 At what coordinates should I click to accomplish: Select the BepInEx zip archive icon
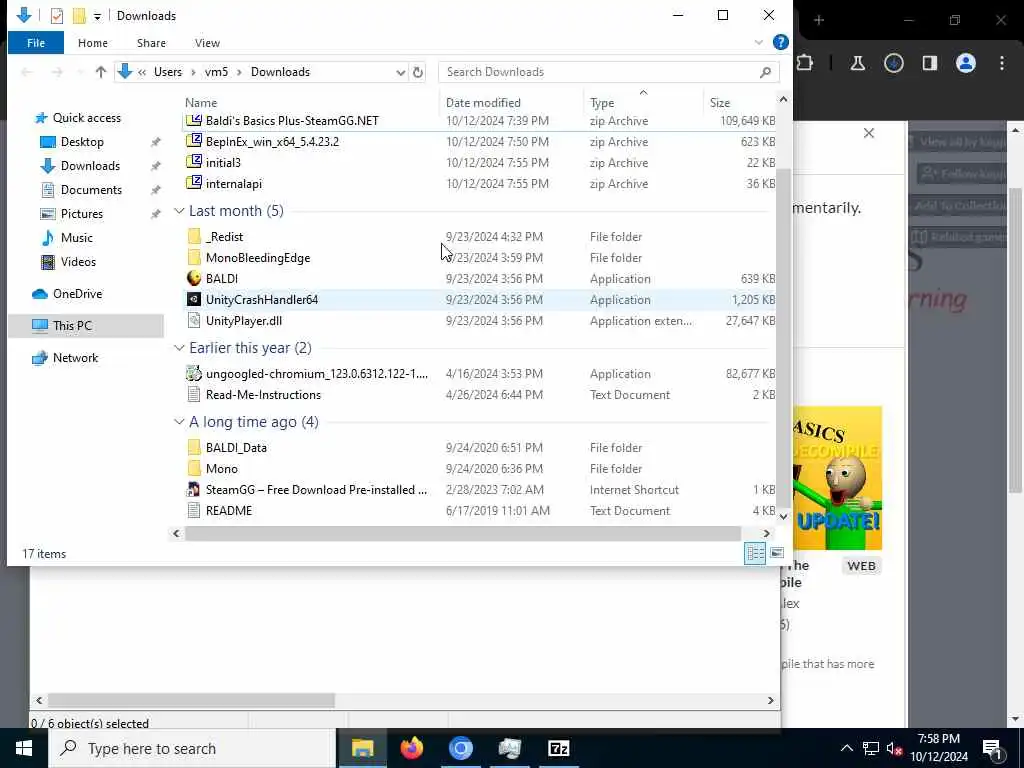[x=193, y=141]
